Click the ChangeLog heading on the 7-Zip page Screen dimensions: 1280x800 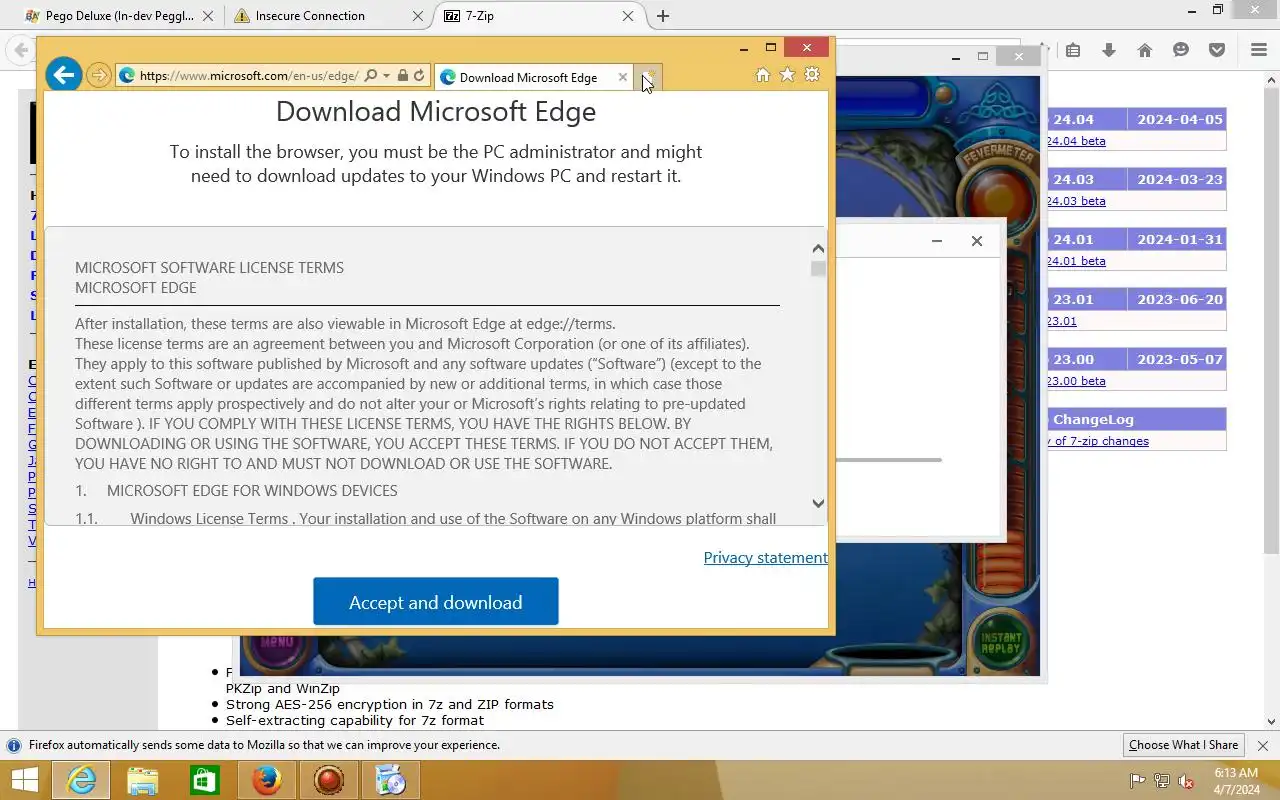1093,419
